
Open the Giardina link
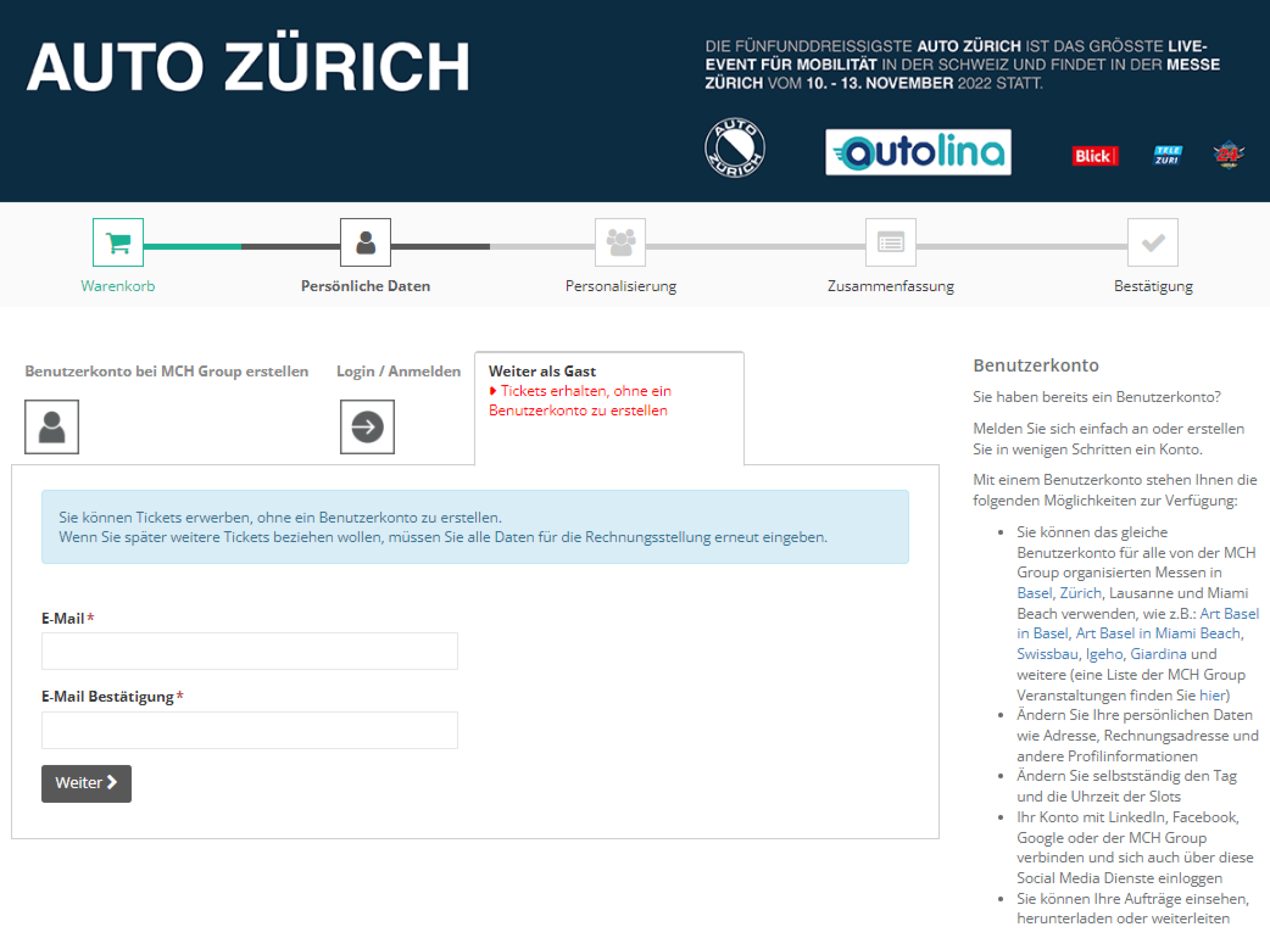(x=1158, y=654)
